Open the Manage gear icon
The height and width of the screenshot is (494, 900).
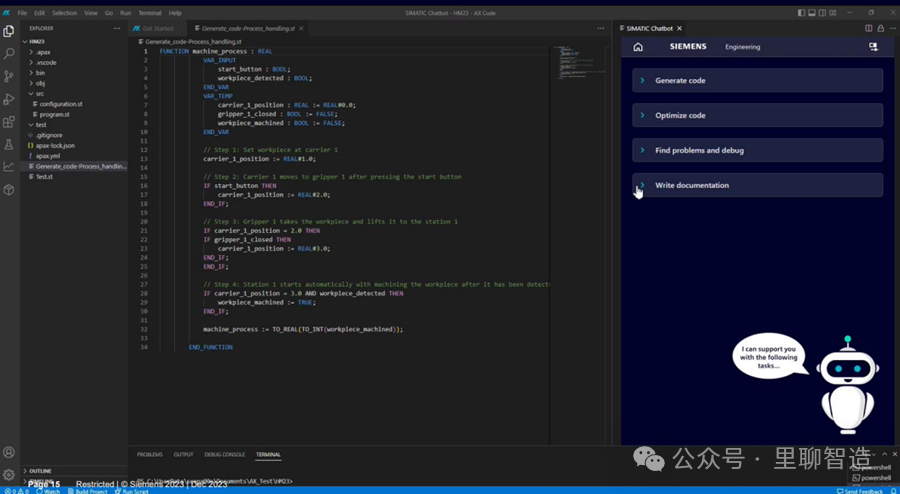tap(9, 474)
